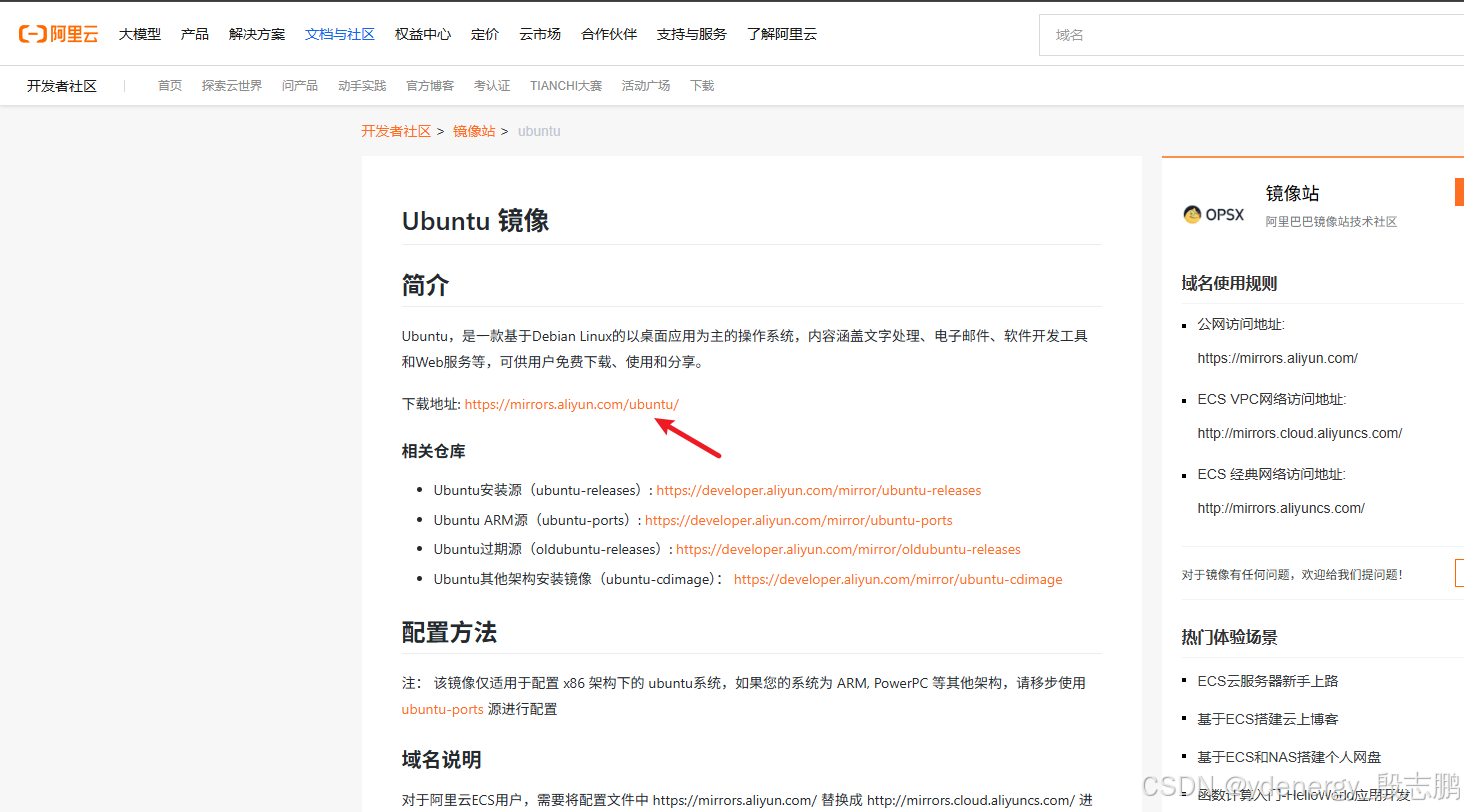Select the 下载 tab
Viewport: 1464px width, 812px height.
(x=702, y=86)
